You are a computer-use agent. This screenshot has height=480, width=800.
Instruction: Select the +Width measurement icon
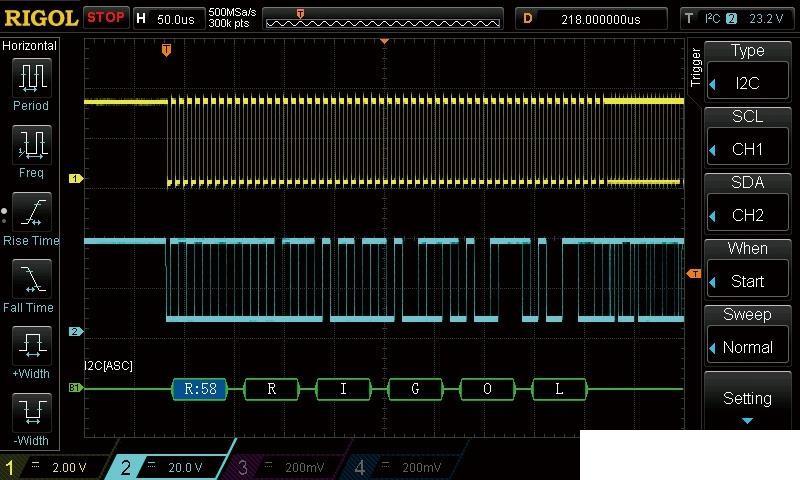(31, 346)
